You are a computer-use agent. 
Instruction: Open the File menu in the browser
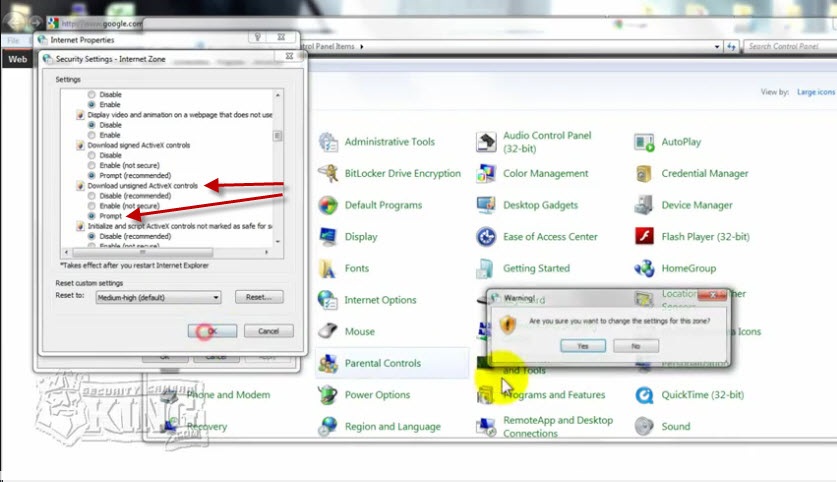(x=13, y=41)
